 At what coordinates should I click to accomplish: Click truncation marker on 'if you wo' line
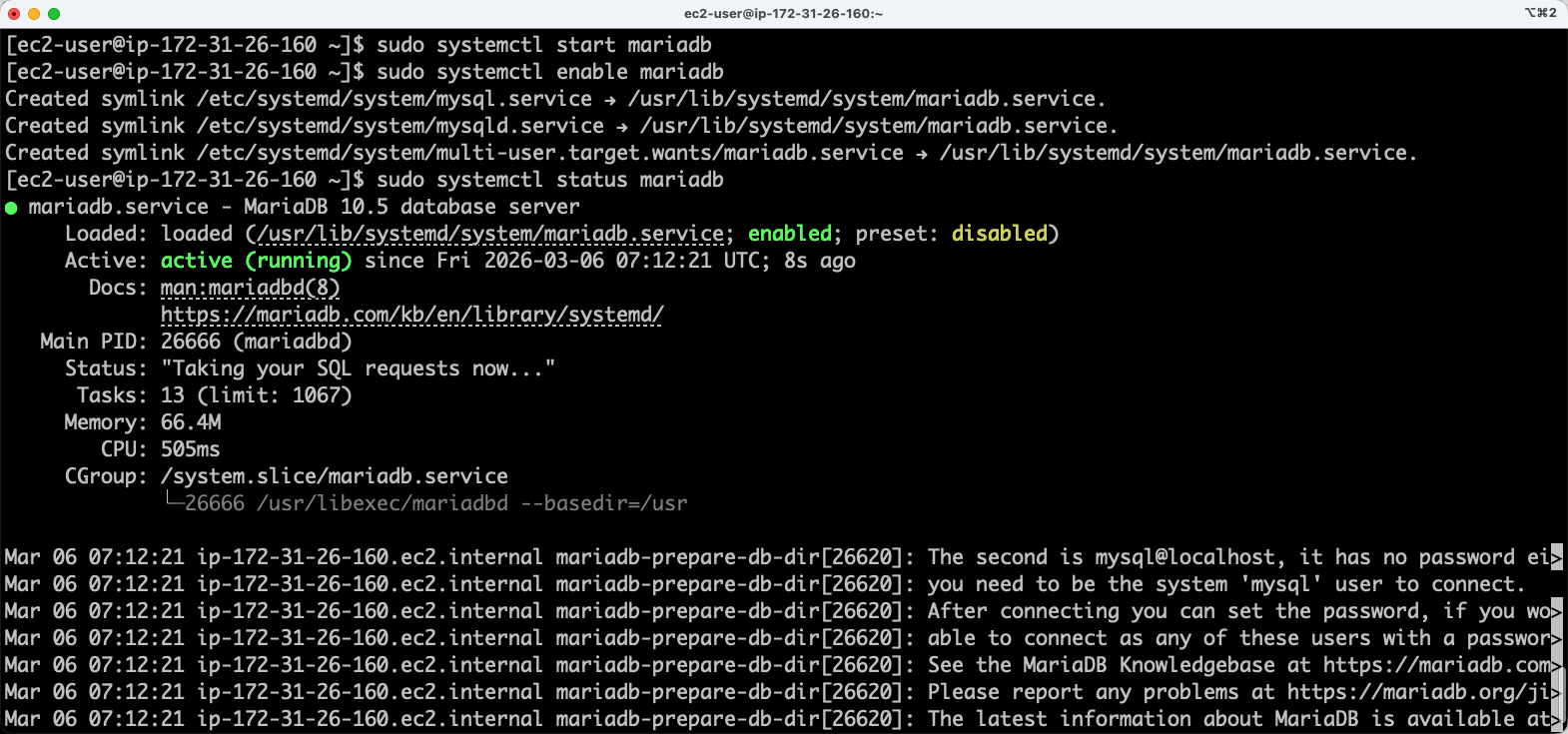point(1556,611)
